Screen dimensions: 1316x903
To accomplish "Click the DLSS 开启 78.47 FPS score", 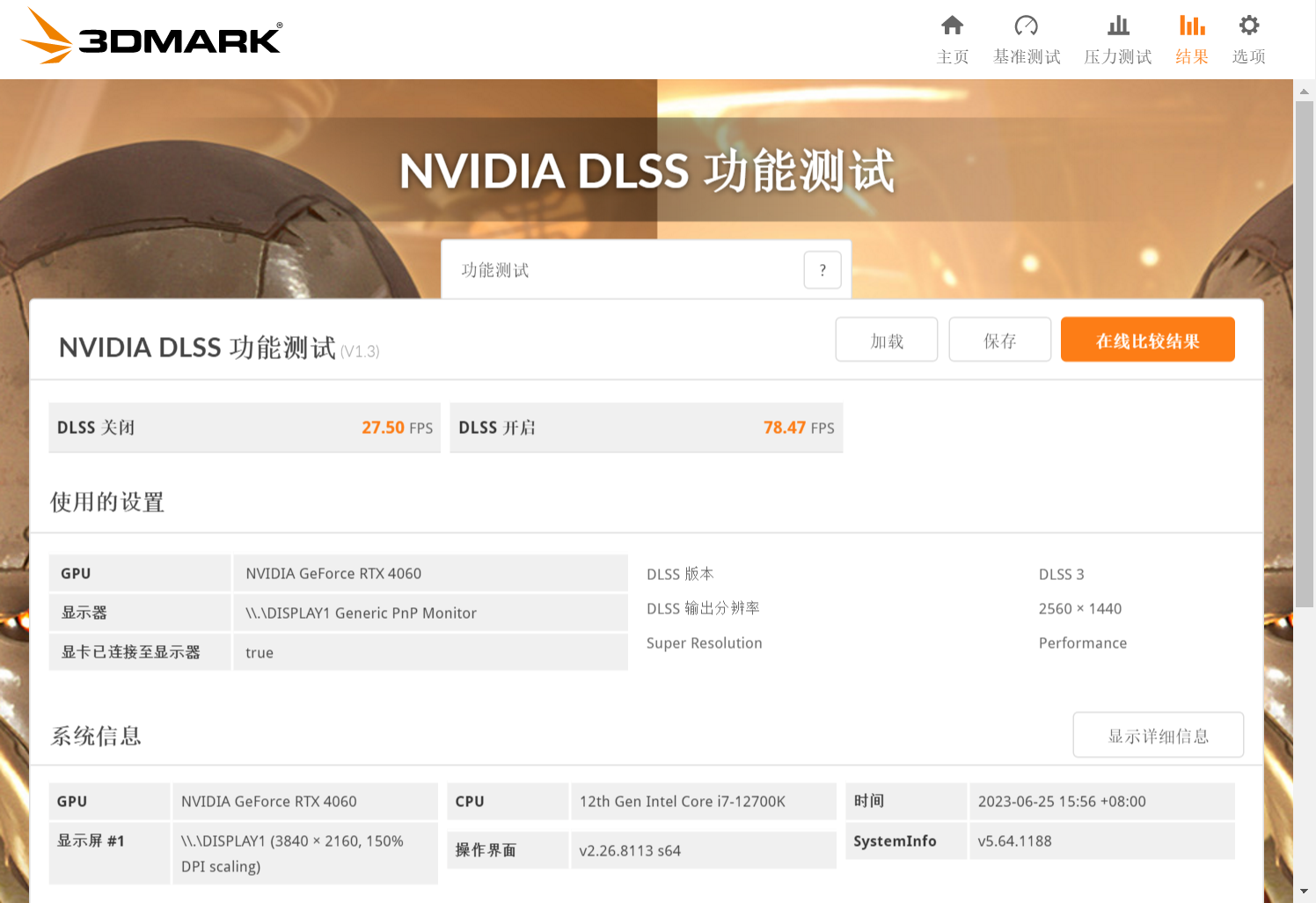I will pyautogui.click(x=647, y=428).
